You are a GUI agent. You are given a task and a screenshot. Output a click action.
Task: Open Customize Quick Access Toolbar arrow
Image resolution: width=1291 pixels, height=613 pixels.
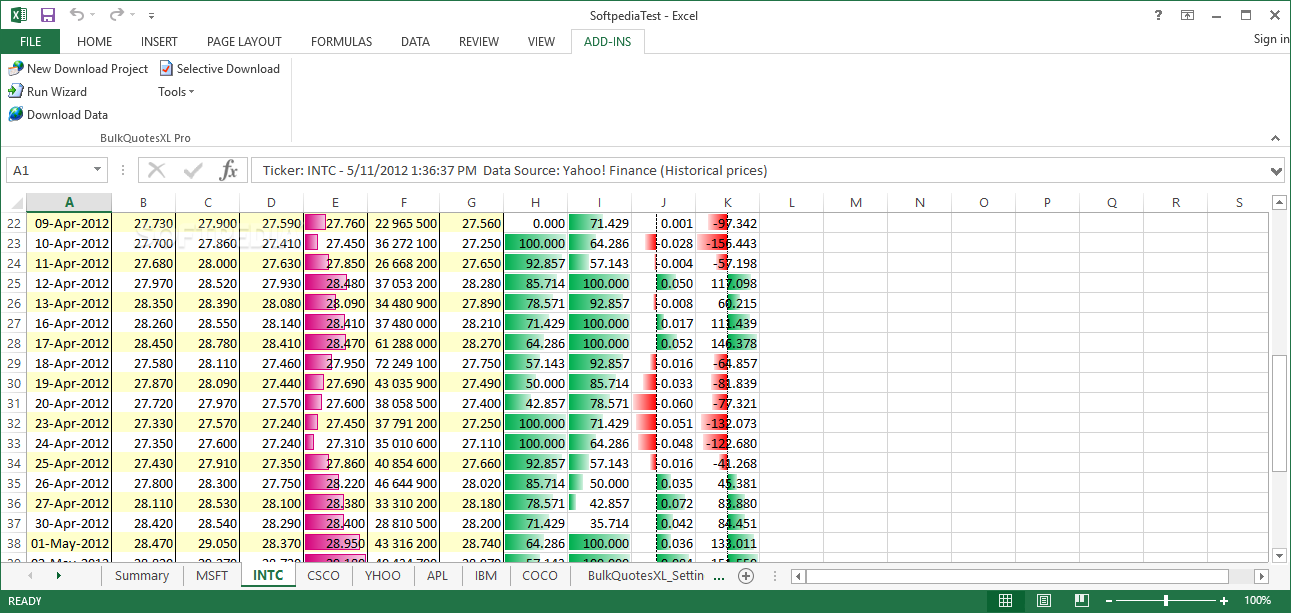151,16
